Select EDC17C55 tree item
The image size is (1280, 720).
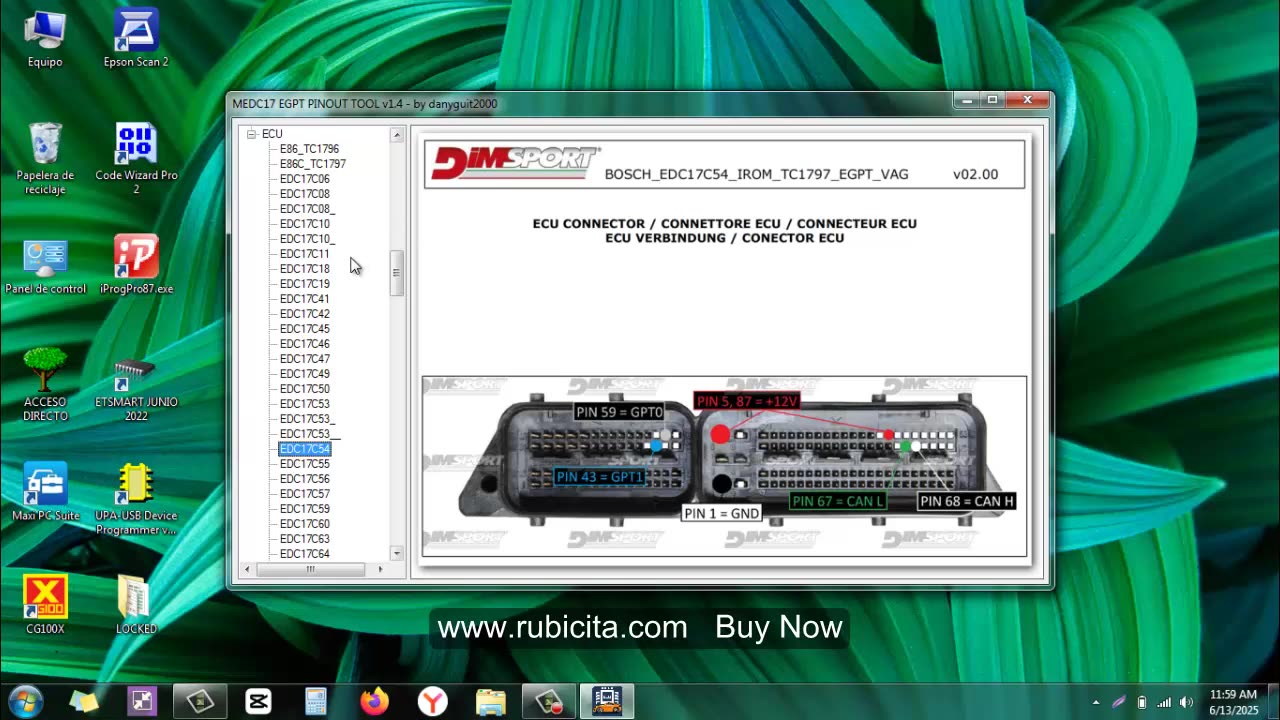304,464
